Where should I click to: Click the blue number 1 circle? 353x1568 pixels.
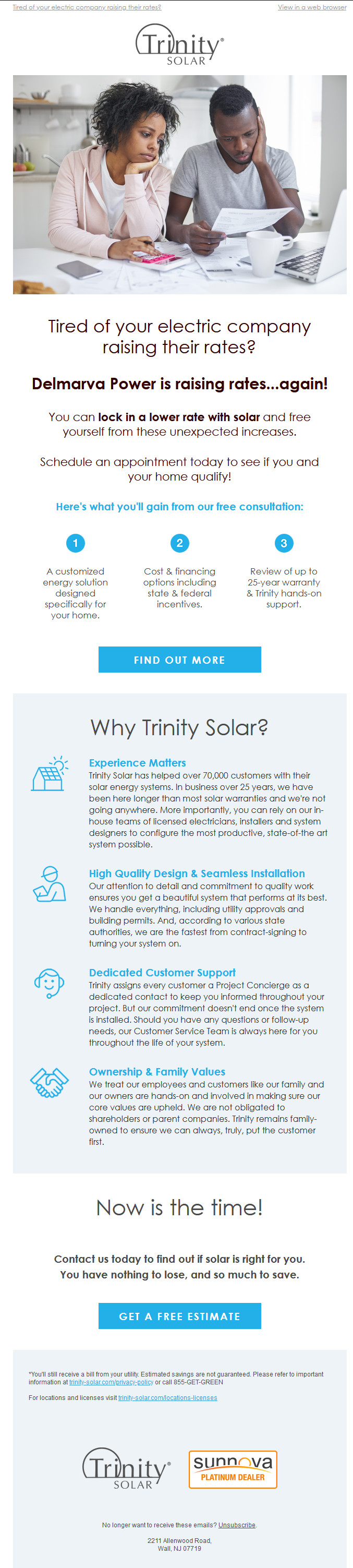(76, 543)
